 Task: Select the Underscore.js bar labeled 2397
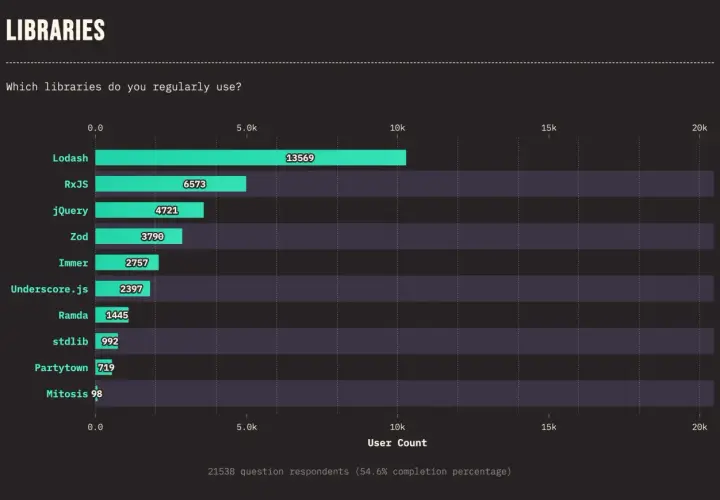coord(123,288)
